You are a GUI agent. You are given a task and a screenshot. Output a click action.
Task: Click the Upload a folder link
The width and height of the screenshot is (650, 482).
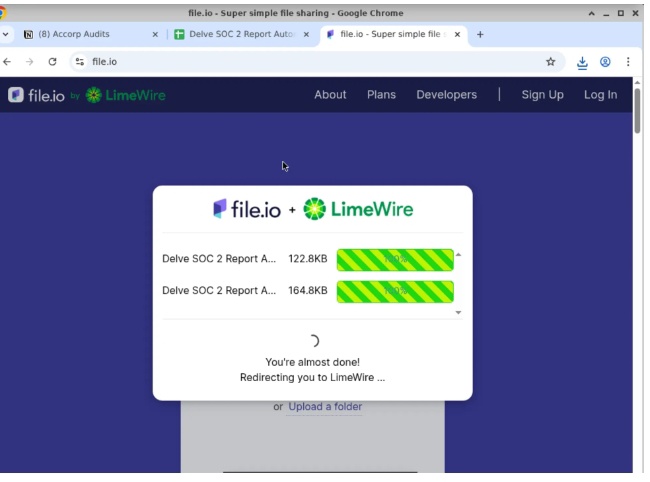(x=325, y=407)
